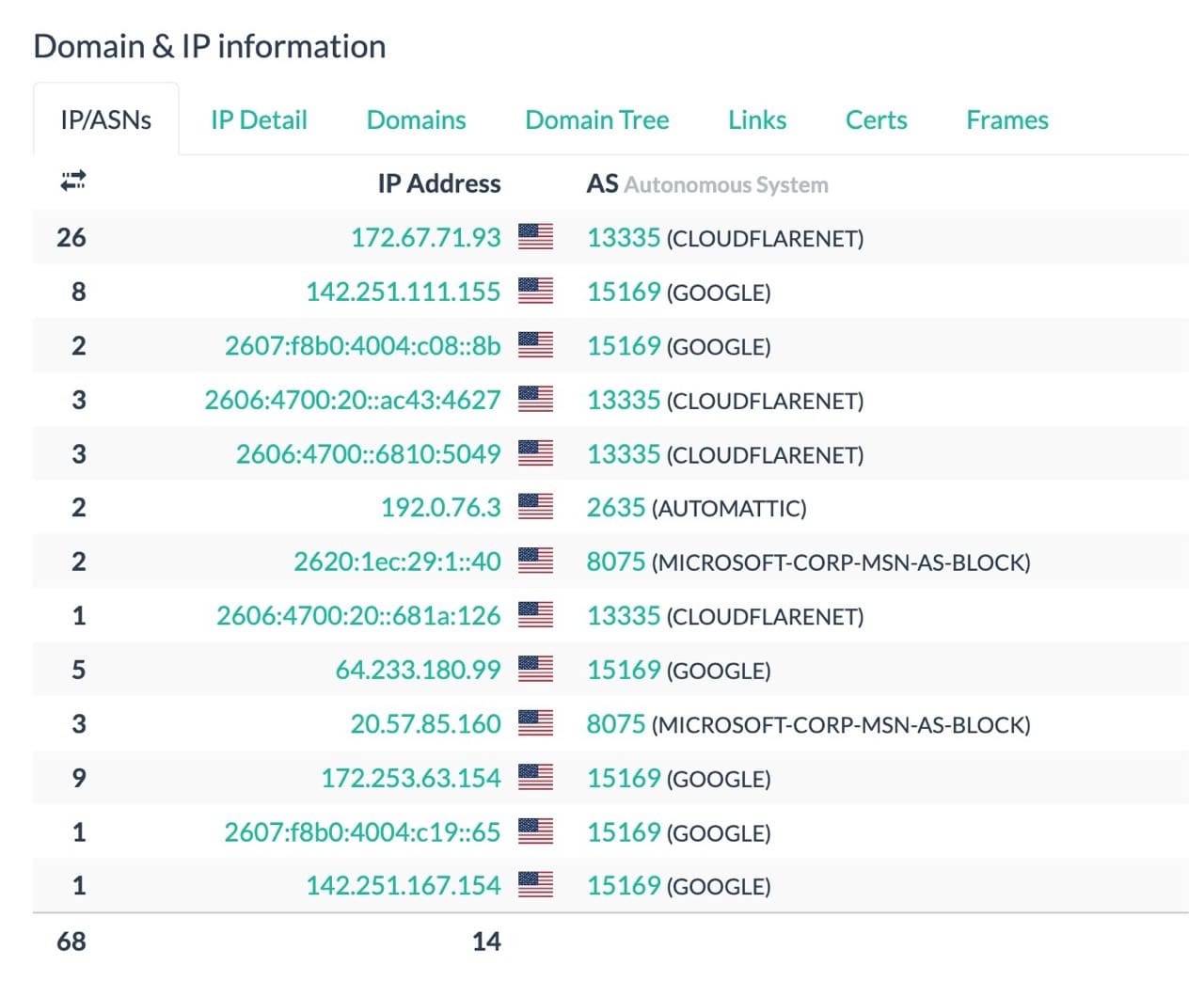
Task: Click request count 8 for 142.251.111.155
Action: (79, 292)
